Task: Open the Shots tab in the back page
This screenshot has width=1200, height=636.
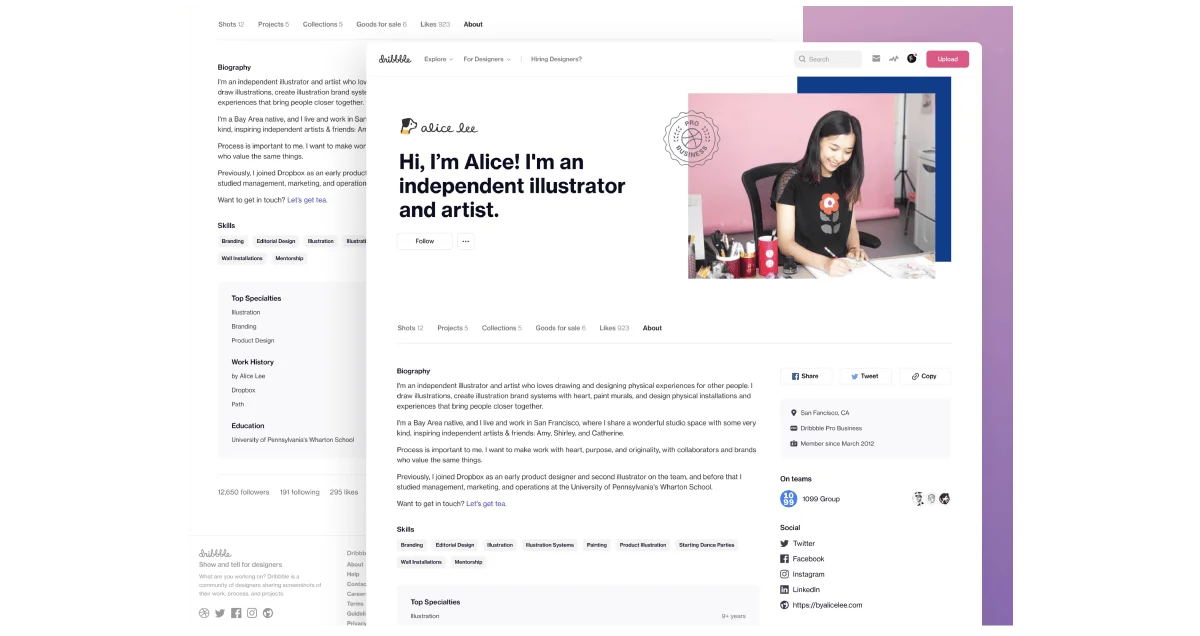Action: pos(231,24)
